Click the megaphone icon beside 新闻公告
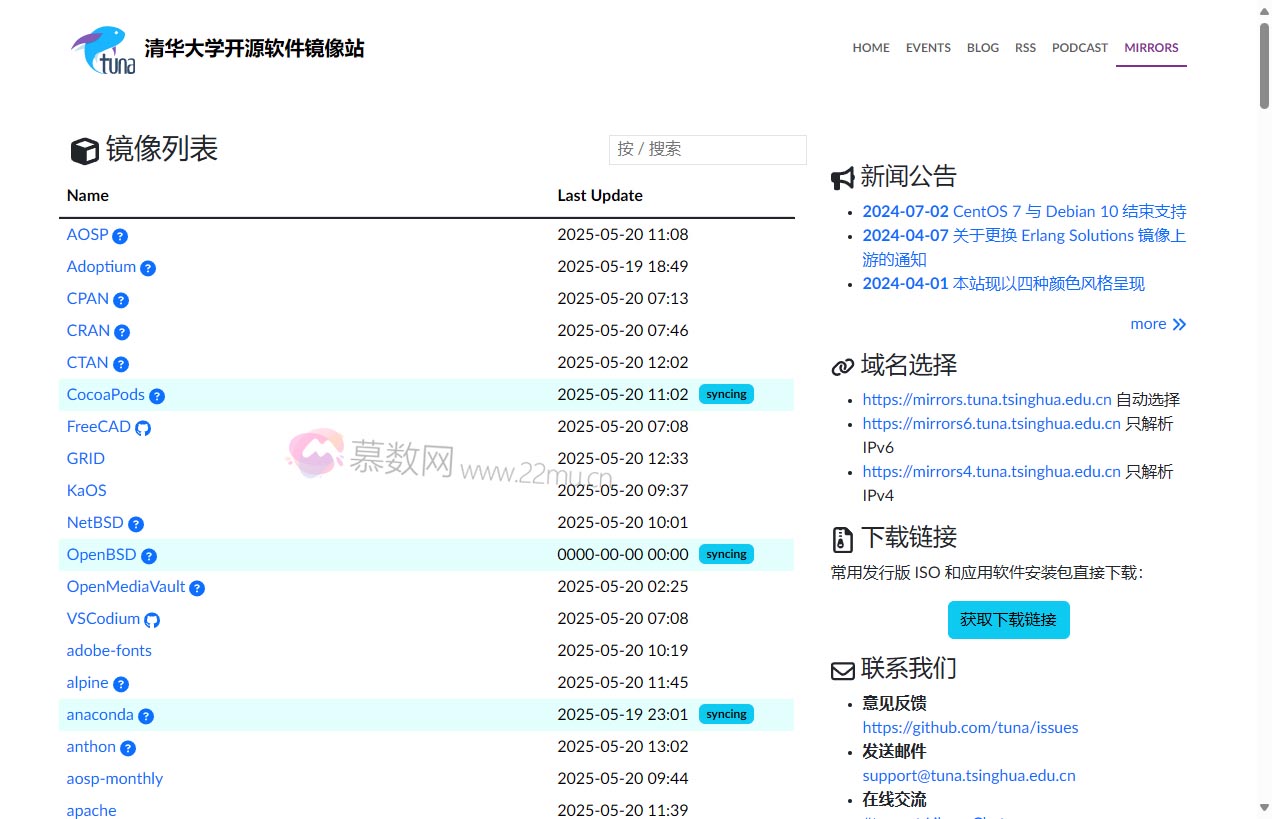Screen dimensions: 1272x819 point(841,176)
